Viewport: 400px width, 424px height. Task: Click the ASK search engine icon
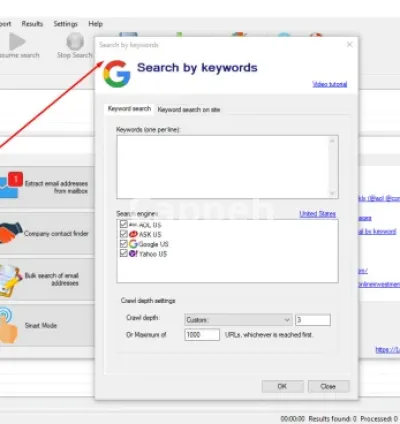(x=133, y=234)
